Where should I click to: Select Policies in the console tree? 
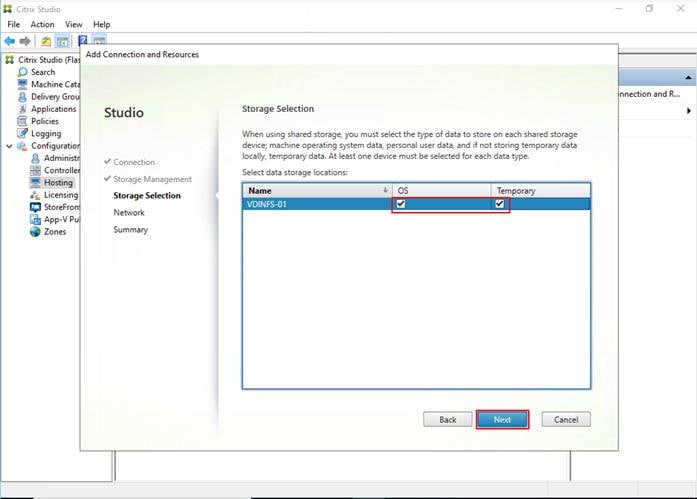coord(45,121)
